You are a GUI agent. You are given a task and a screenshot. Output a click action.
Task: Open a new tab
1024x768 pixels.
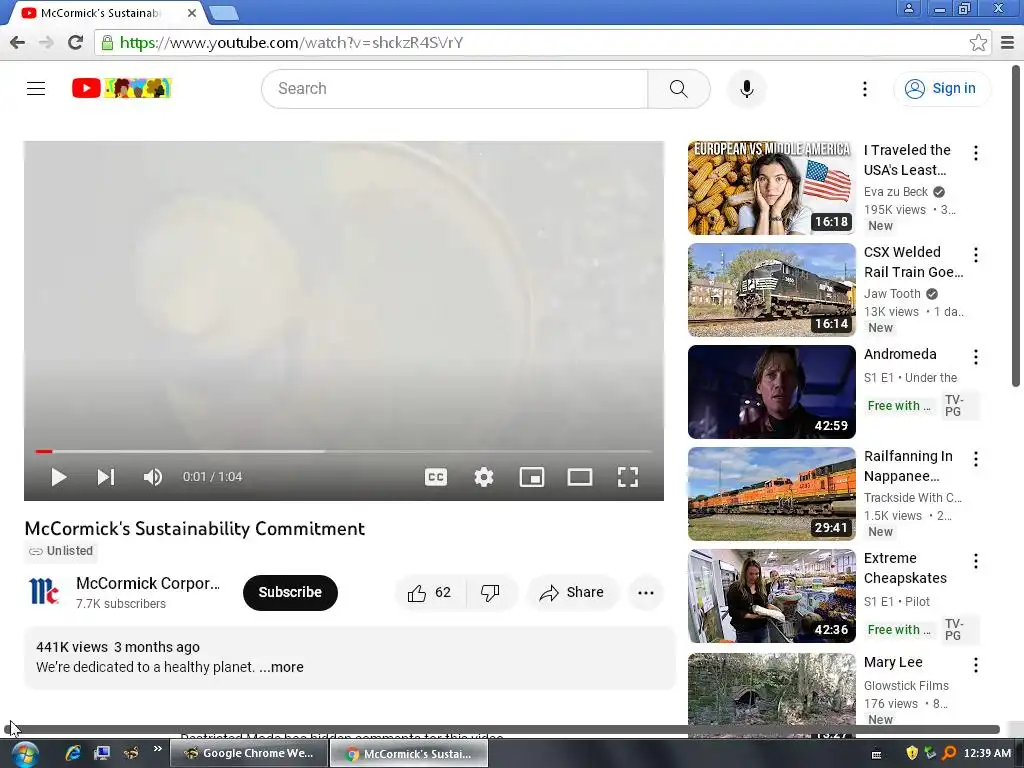pyautogui.click(x=224, y=13)
